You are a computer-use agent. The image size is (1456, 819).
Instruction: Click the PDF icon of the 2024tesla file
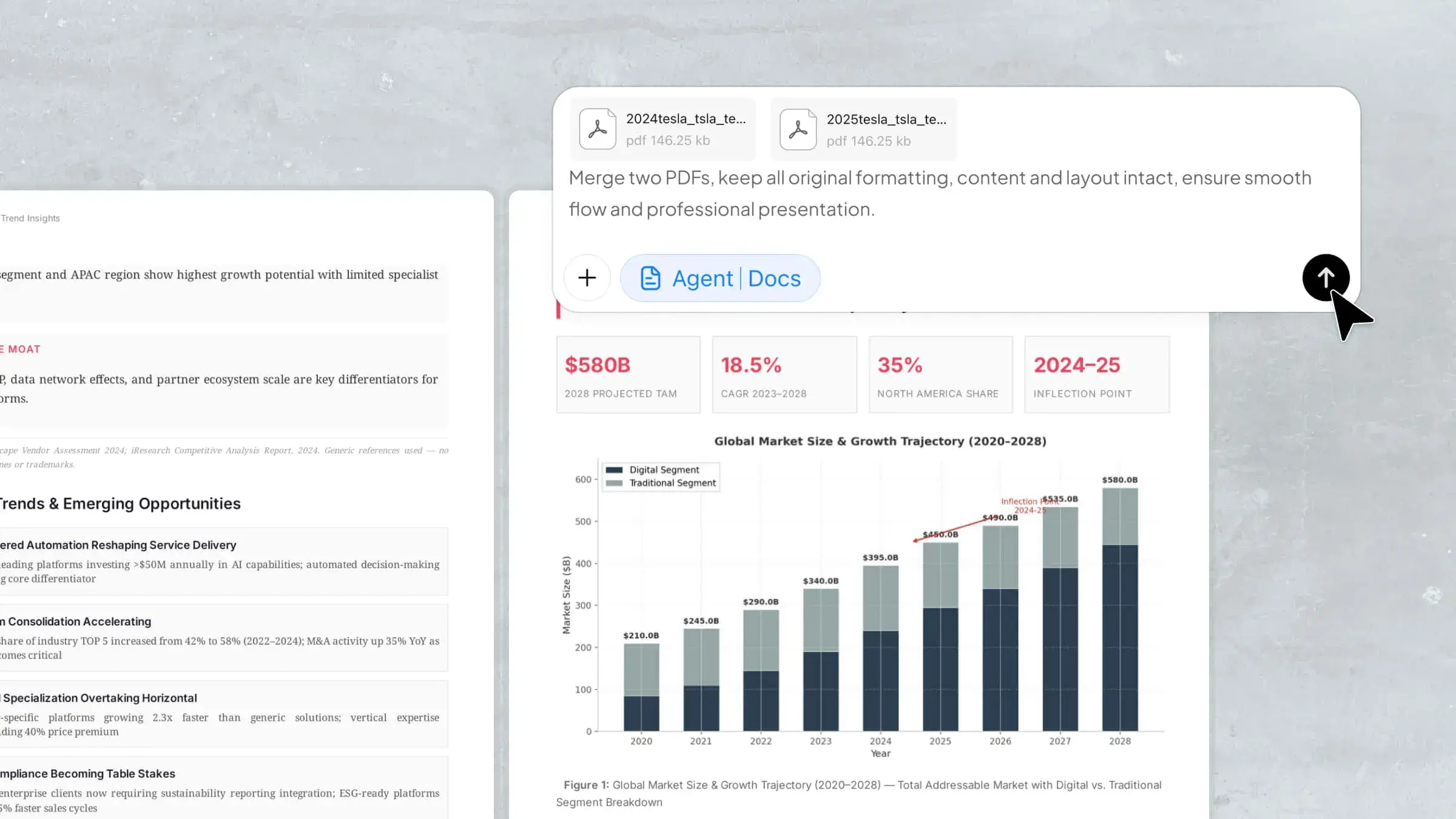point(598,129)
